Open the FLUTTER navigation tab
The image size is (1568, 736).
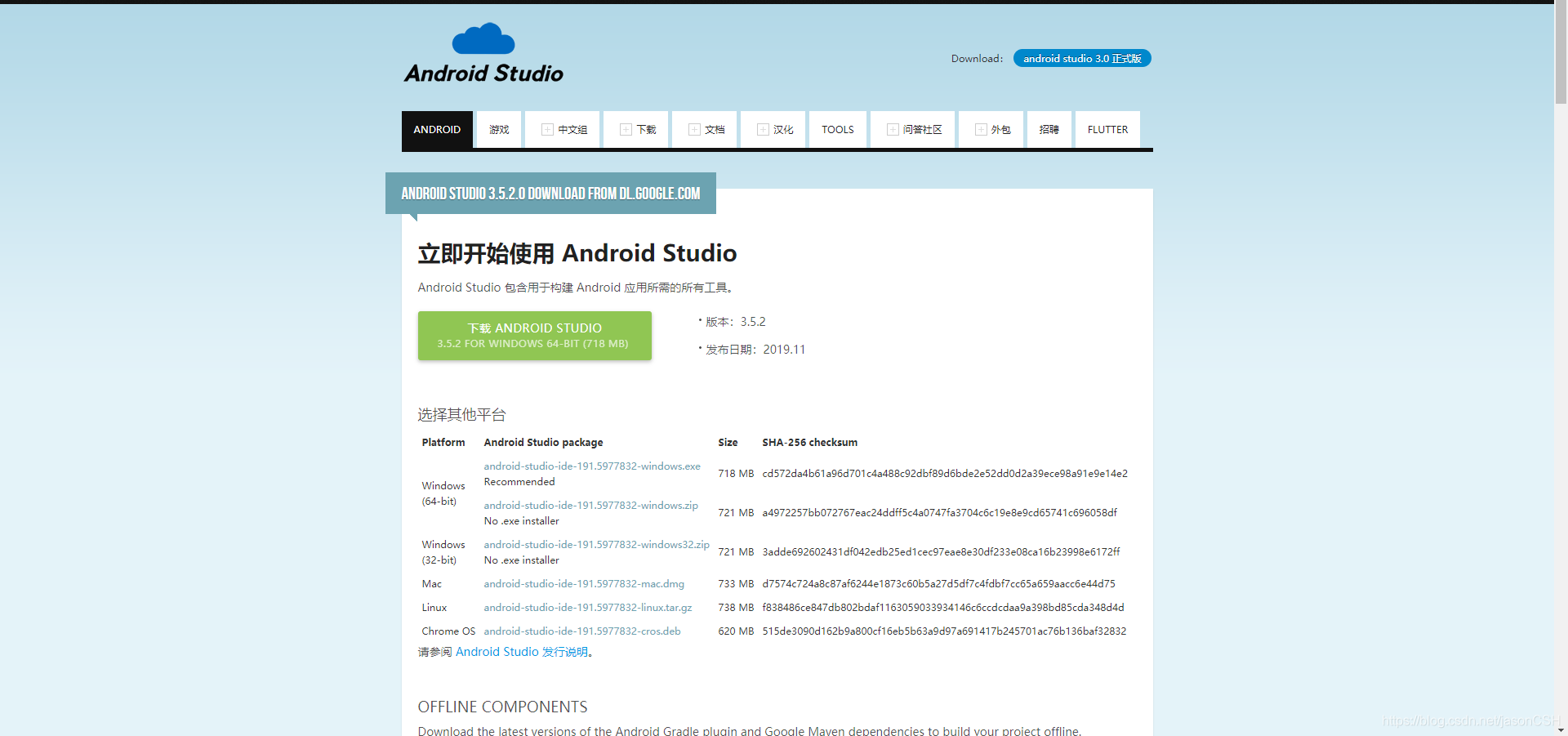[1107, 130]
